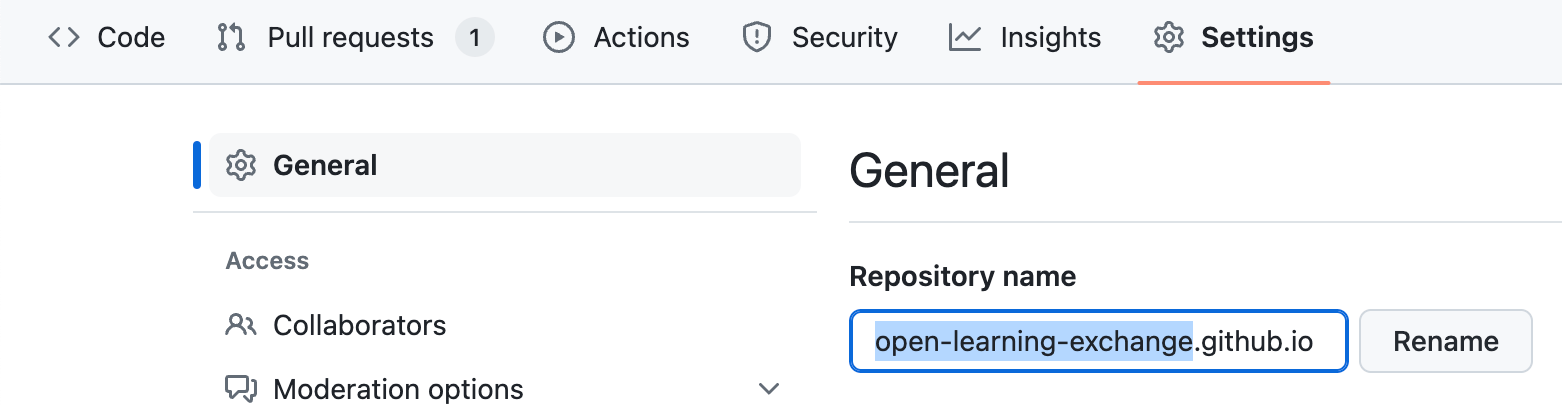
Task: Click the gear icon beside General in sidebar
Action: [x=241, y=165]
